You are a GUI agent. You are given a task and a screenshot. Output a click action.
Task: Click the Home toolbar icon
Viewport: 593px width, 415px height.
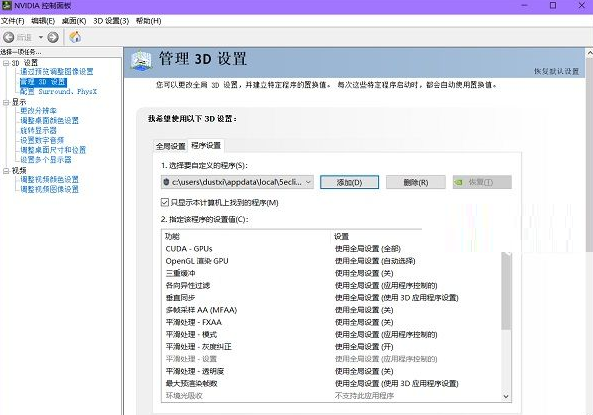pyautogui.click(x=75, y=37)
